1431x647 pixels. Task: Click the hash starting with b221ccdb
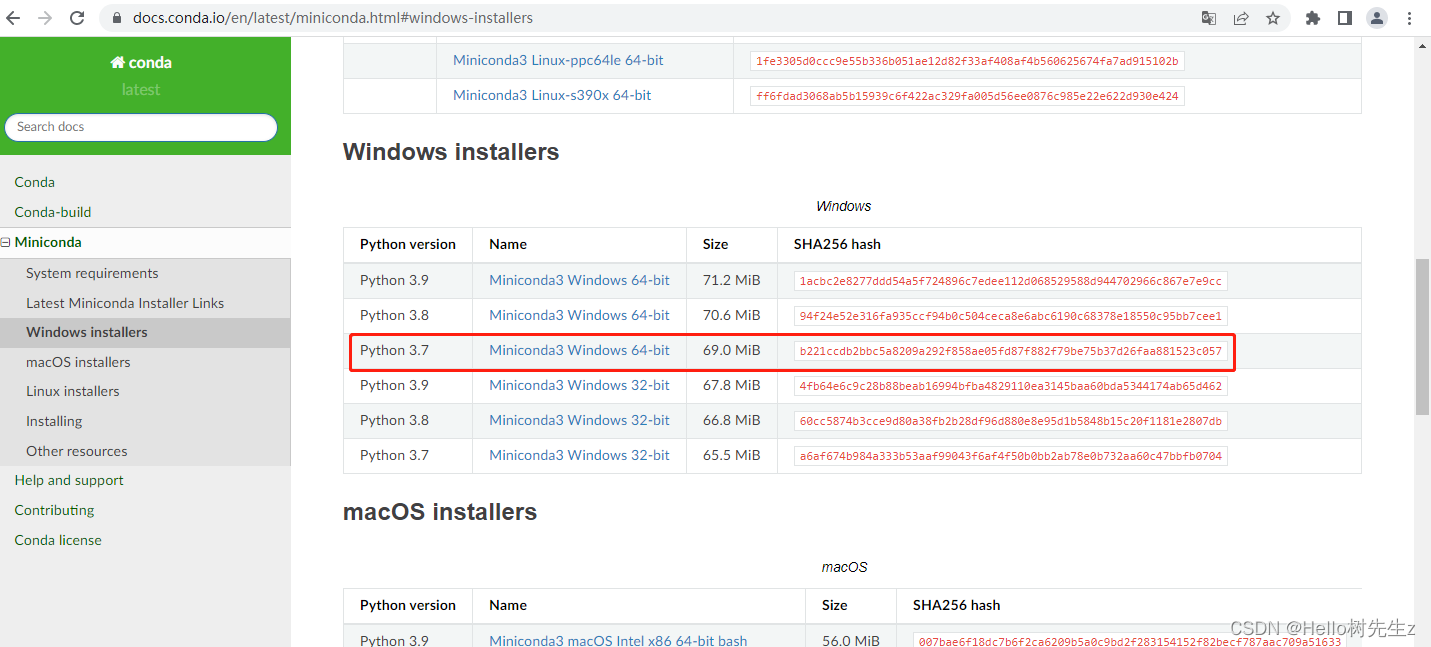click(1011, 351)
